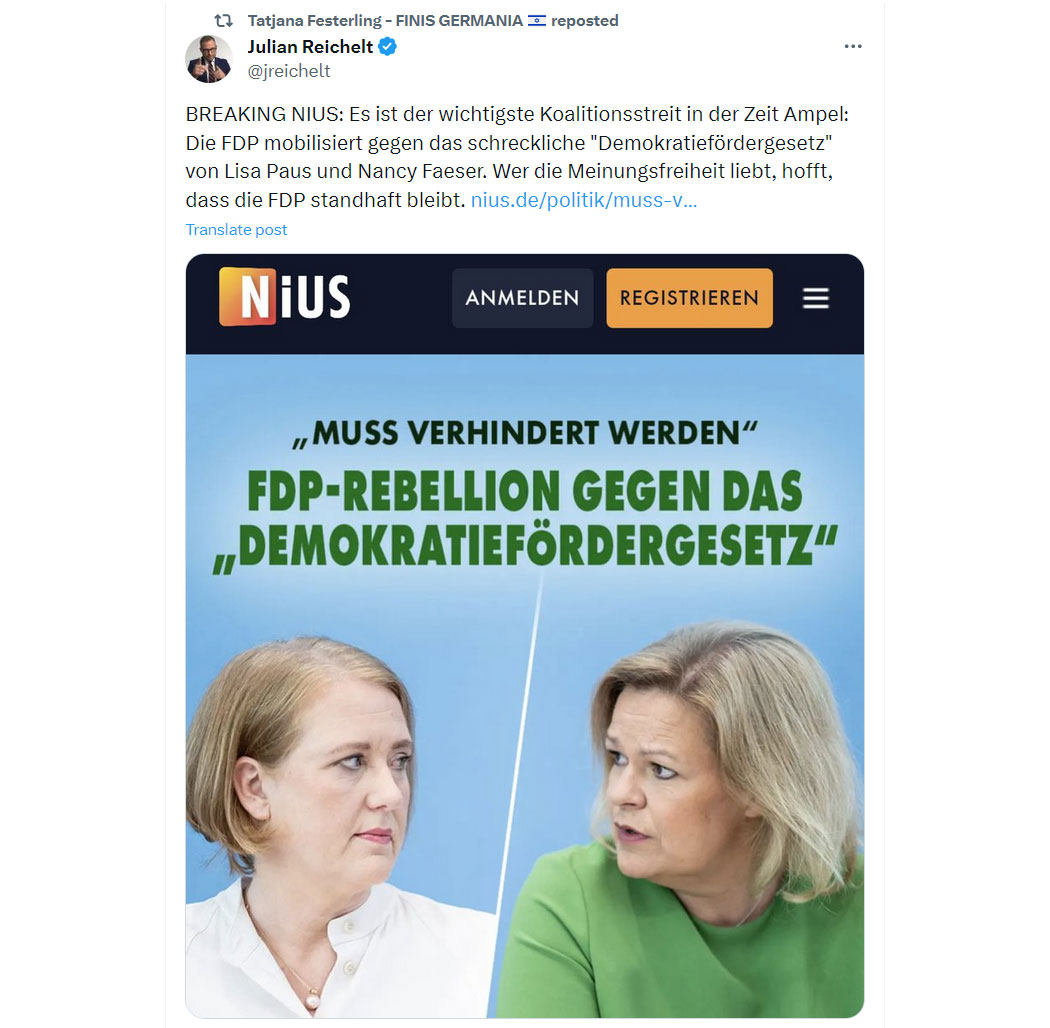1050x1028 pixels.
Task: Click the "MUSS VERHINDERT WERDEN" quote text
Action: click(x=525, y=433)
